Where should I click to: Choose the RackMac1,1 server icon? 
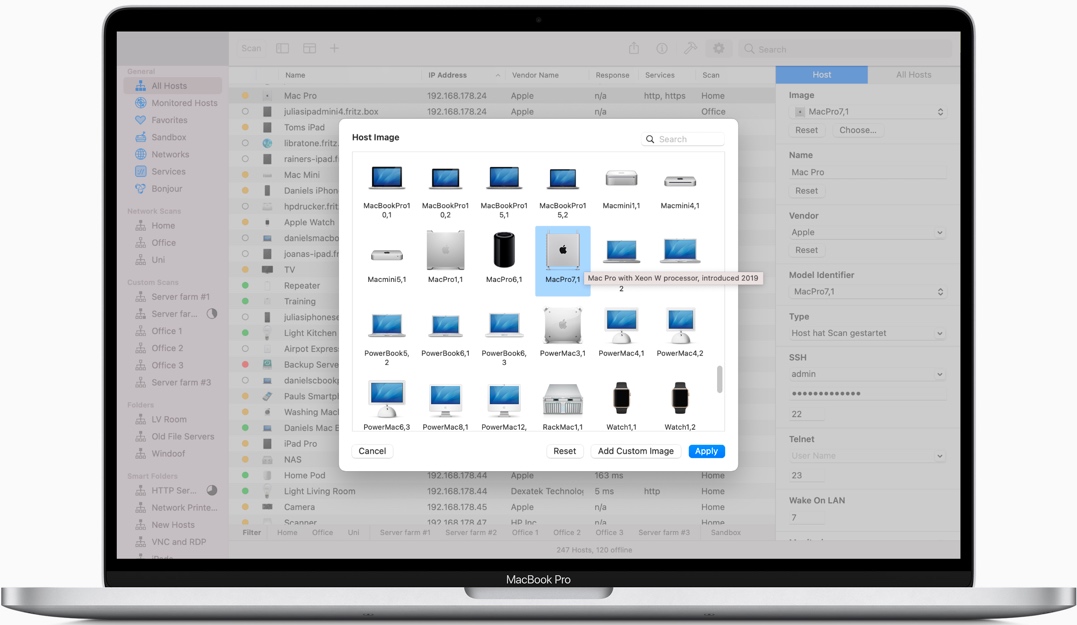pos(562,399)
